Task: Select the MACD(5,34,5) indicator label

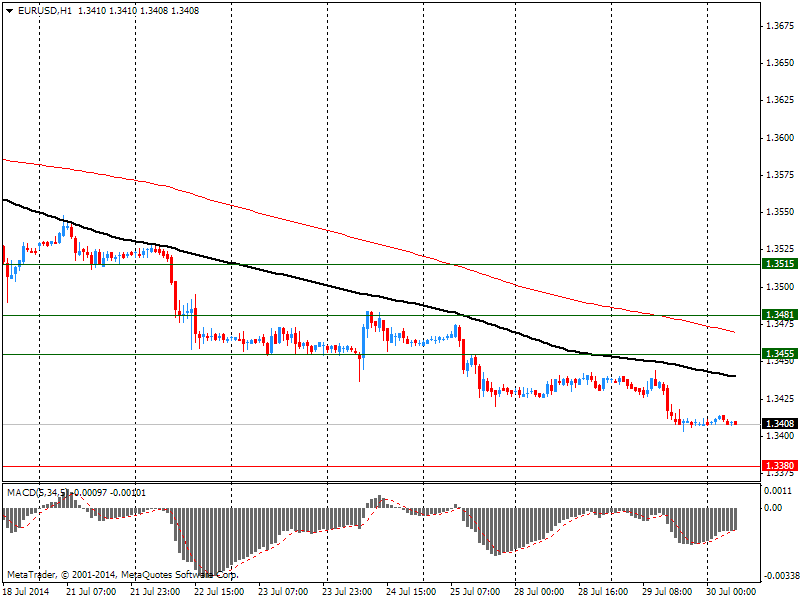Action: click(38, 492)
